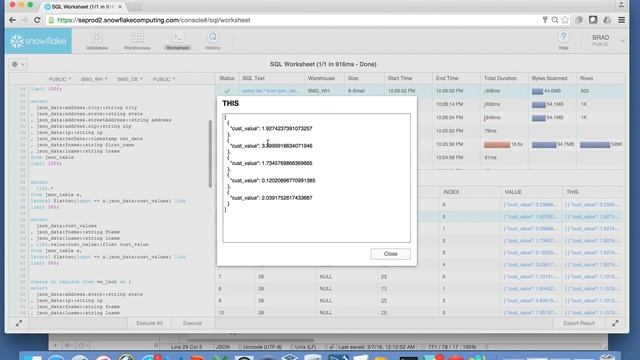Click the zoom magnifier icon in the address bar
Screen dimensions: 640x360
[555, 20]
